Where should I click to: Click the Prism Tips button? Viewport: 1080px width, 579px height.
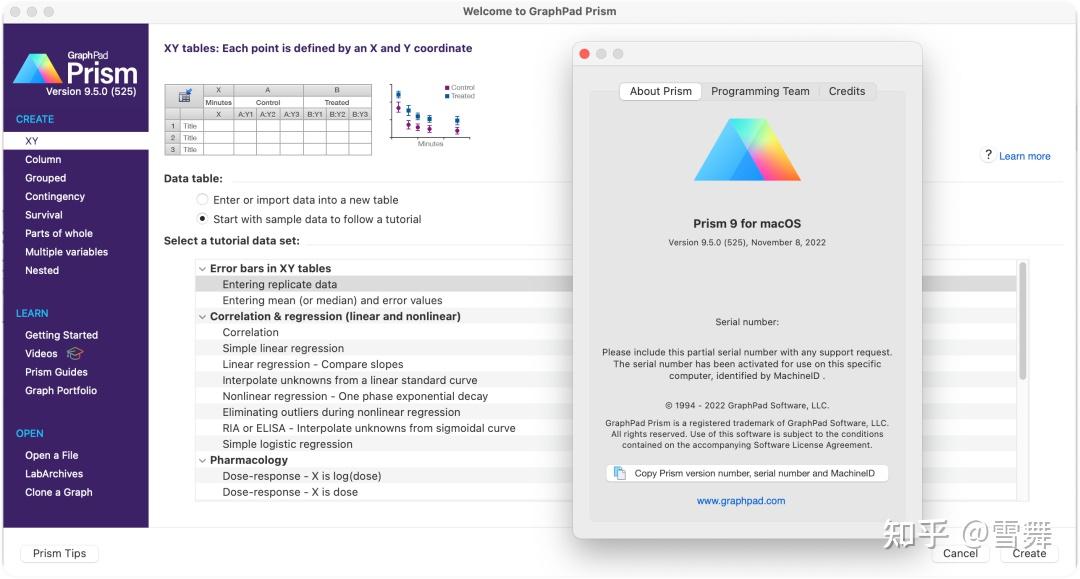click(x=59, y=553)
